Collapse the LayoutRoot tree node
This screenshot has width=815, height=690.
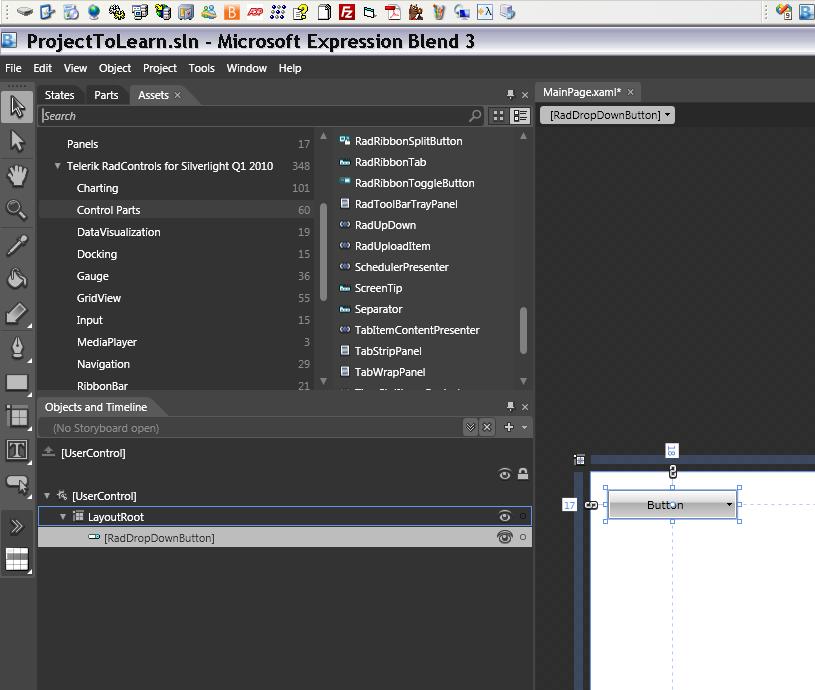63,517
